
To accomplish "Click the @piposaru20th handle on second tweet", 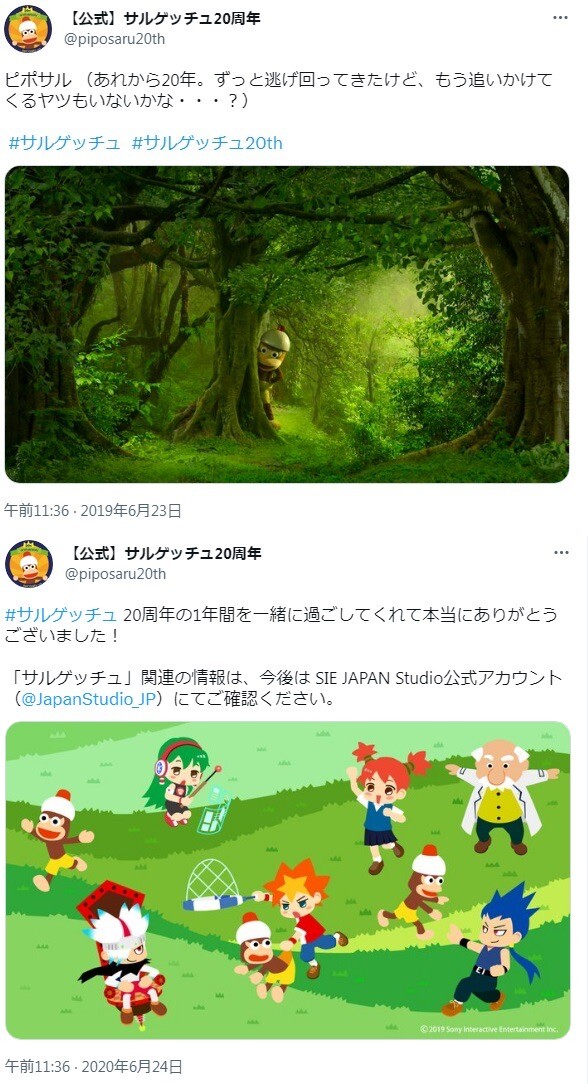I will [x=115, y=574].
